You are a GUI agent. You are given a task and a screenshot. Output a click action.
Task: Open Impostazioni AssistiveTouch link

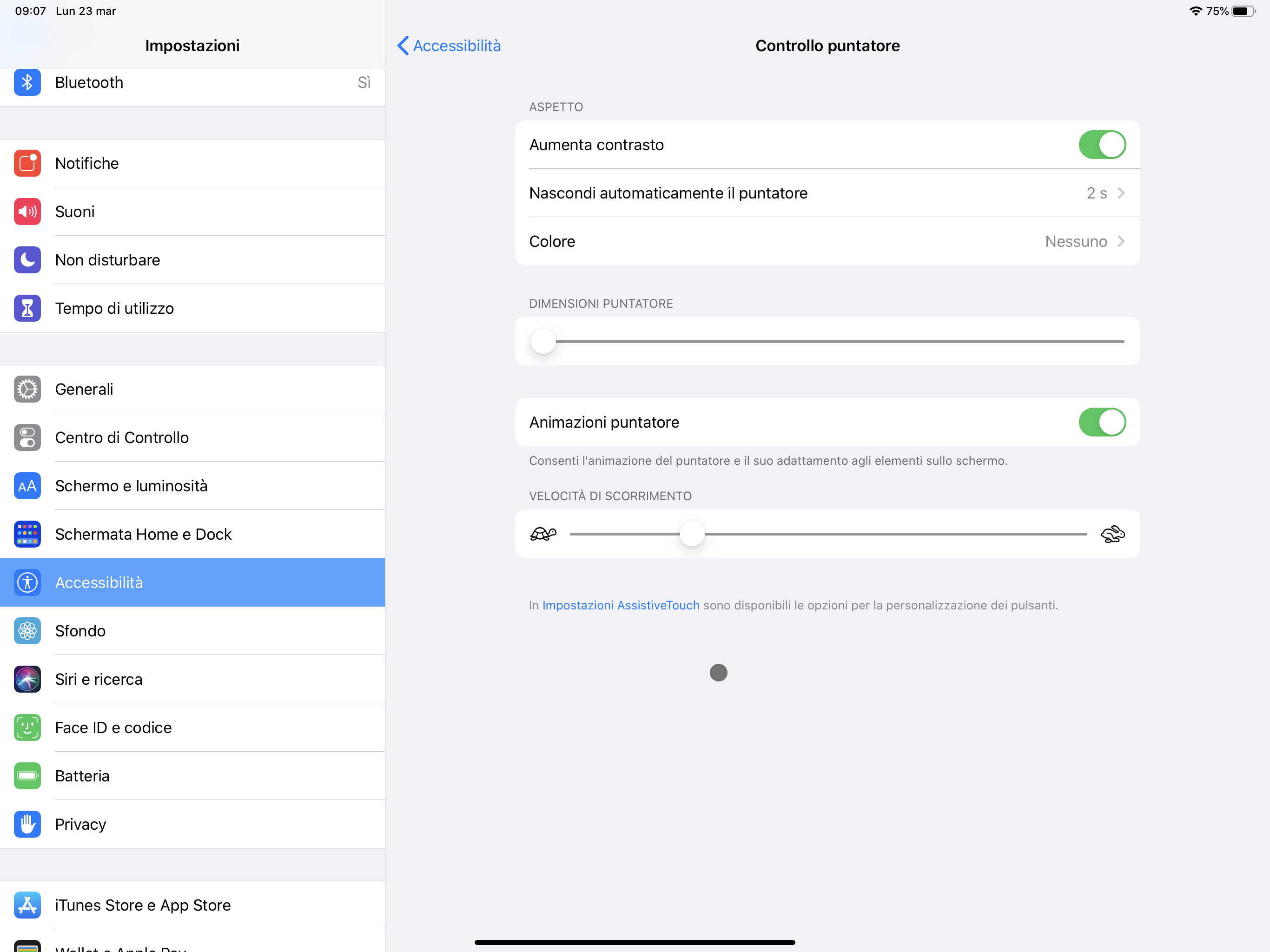coord(621,605)
